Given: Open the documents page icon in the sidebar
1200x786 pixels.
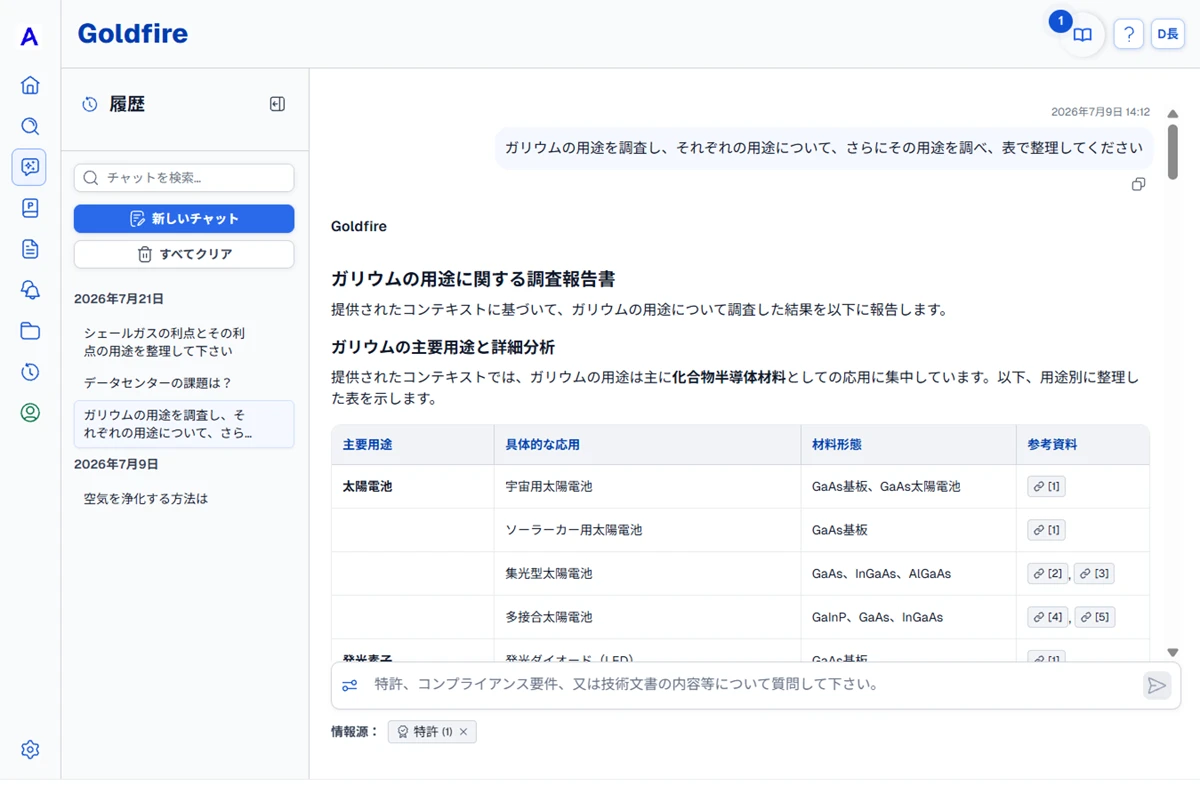Looking at the screenshot, I should [30, 249].
